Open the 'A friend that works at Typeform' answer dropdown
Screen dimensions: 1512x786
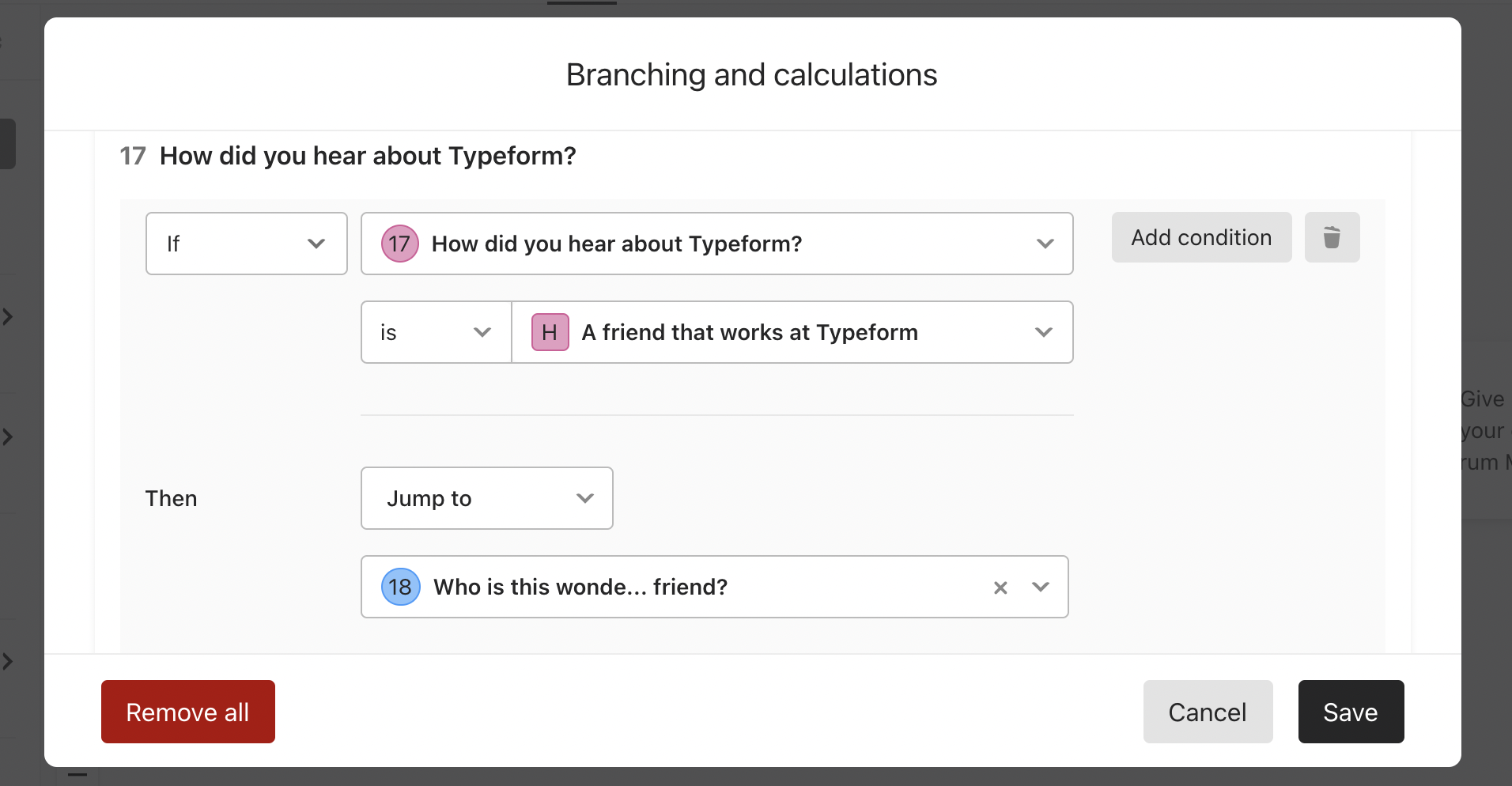click(x=792, y=332)
